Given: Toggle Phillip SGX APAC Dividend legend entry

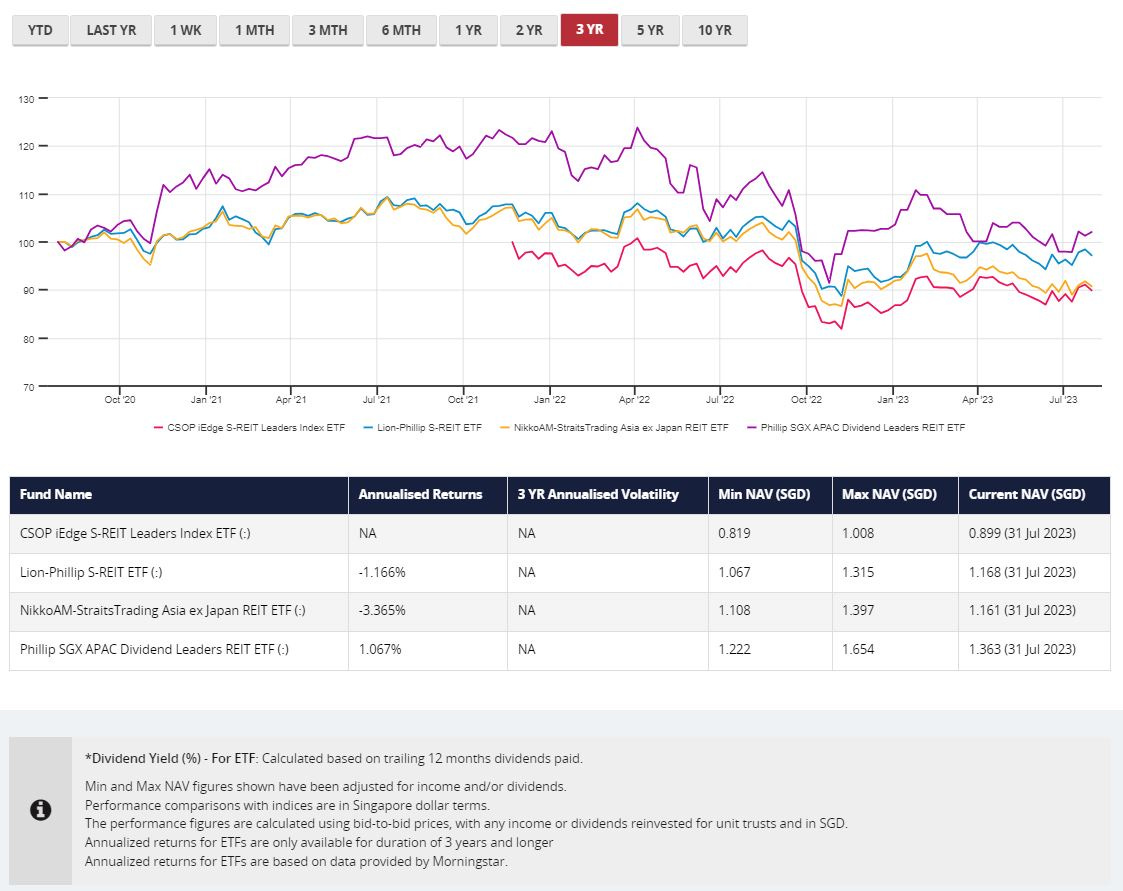Looking at the screenshot, I should tap(856, 428).
